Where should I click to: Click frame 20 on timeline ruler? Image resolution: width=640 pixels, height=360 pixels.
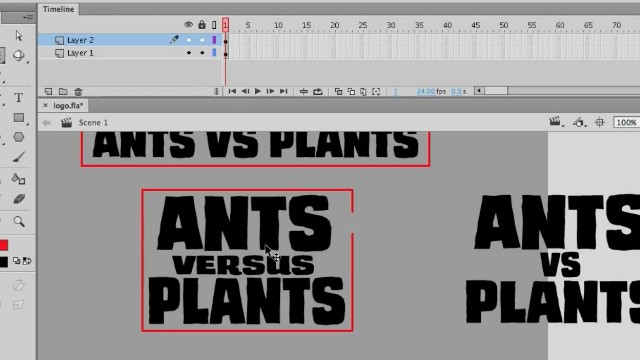(x=335, y=25)
